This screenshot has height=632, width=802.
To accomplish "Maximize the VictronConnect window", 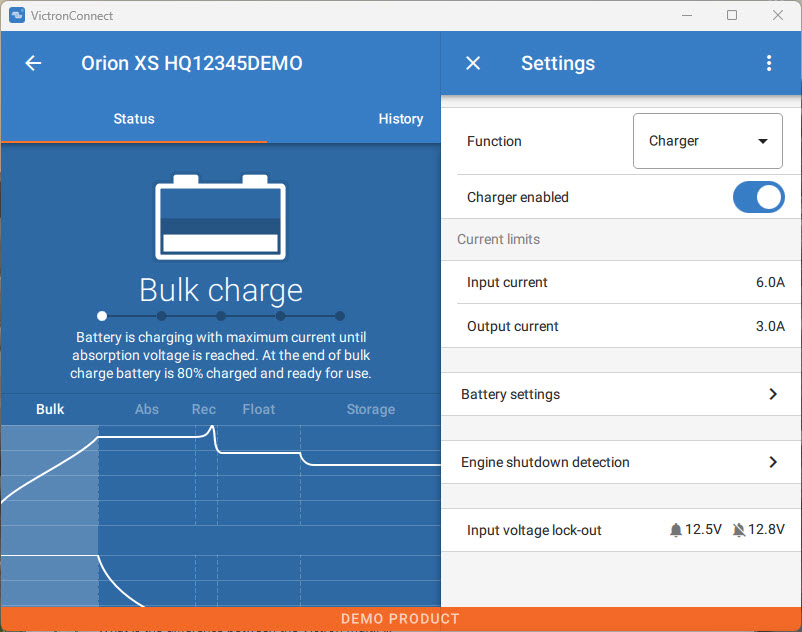I will coord(732,15).
